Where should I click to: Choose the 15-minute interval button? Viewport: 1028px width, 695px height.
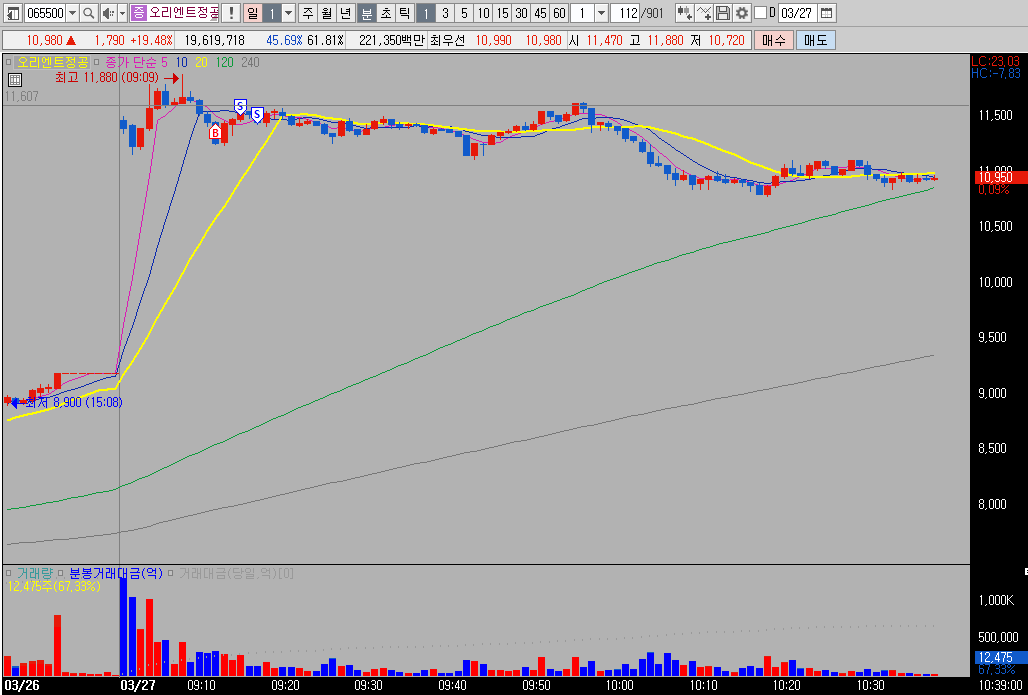pos(502,12)
